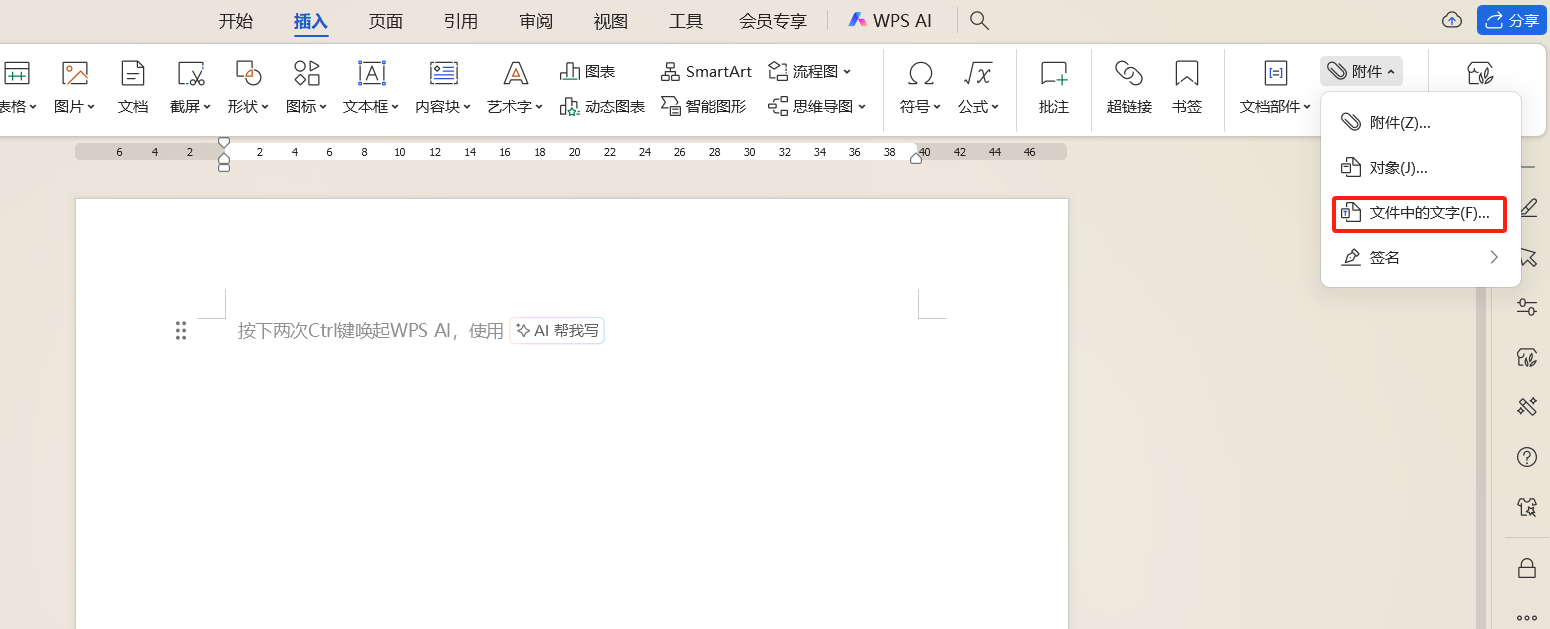Open the 会员专享 menu
1550x629 pixels.
[772, 20]
